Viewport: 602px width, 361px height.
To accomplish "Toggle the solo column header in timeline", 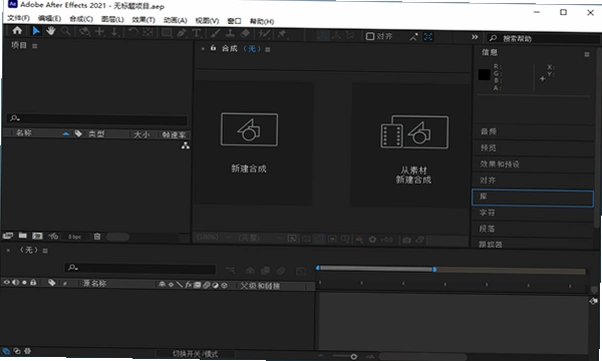I will pos(24,283).
